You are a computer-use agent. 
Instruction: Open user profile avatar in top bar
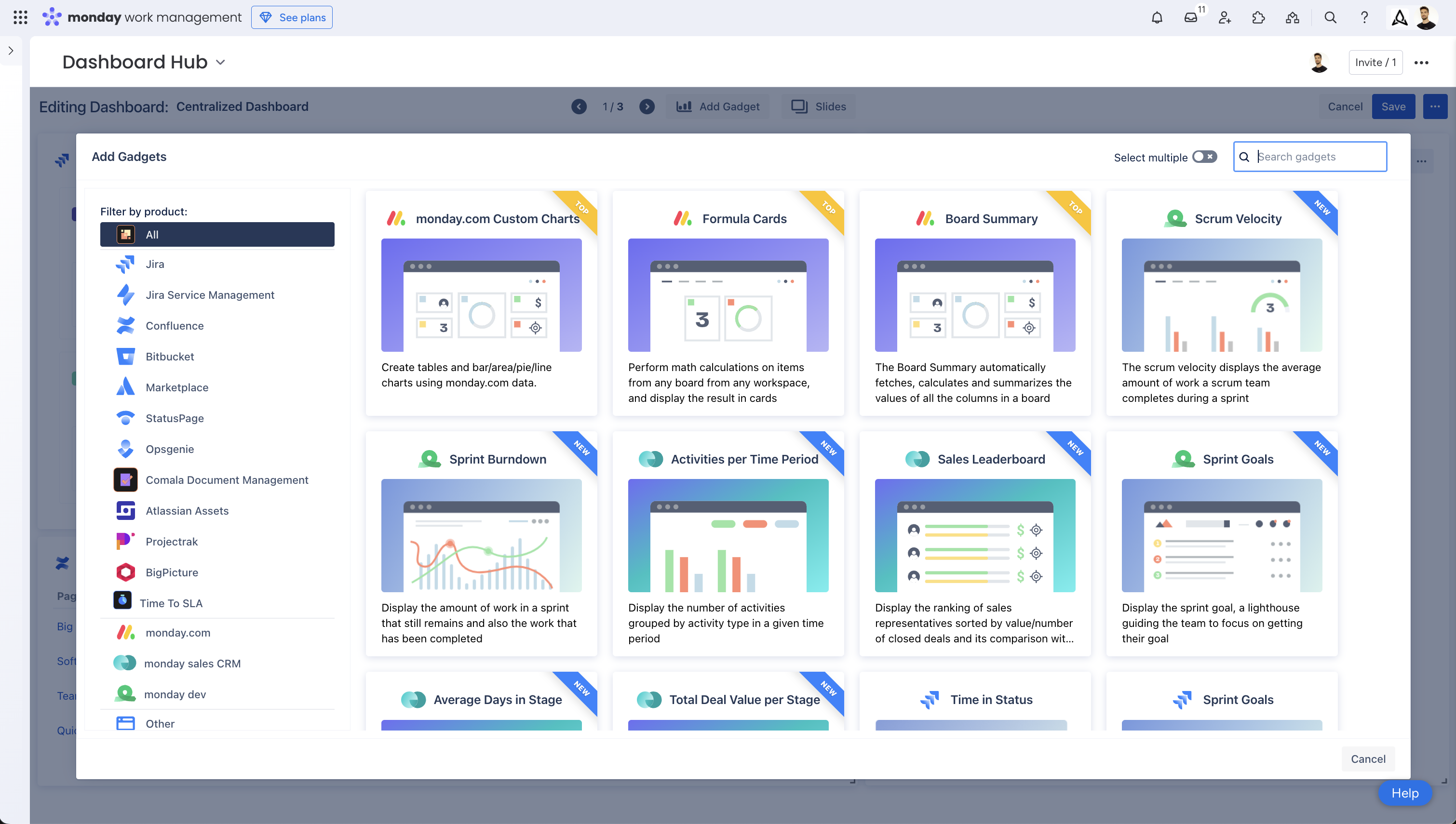click(x=1427, y=17)
